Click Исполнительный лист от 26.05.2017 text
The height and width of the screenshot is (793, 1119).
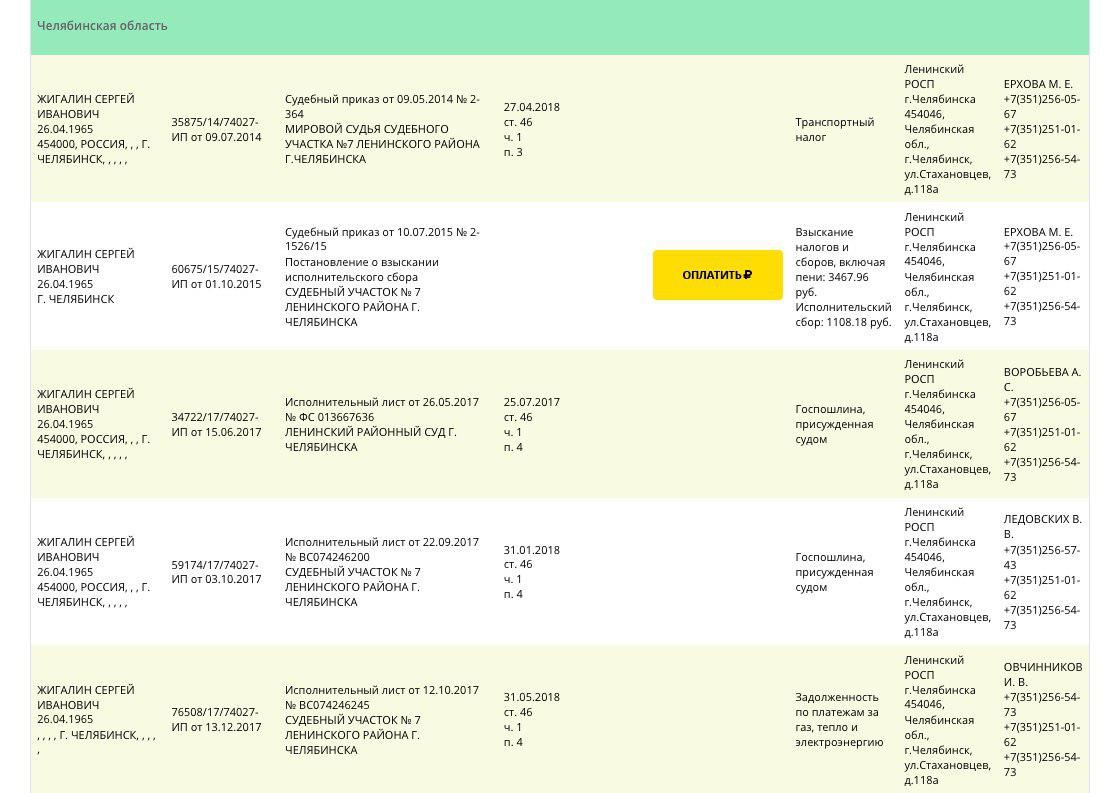click(382, 425)
